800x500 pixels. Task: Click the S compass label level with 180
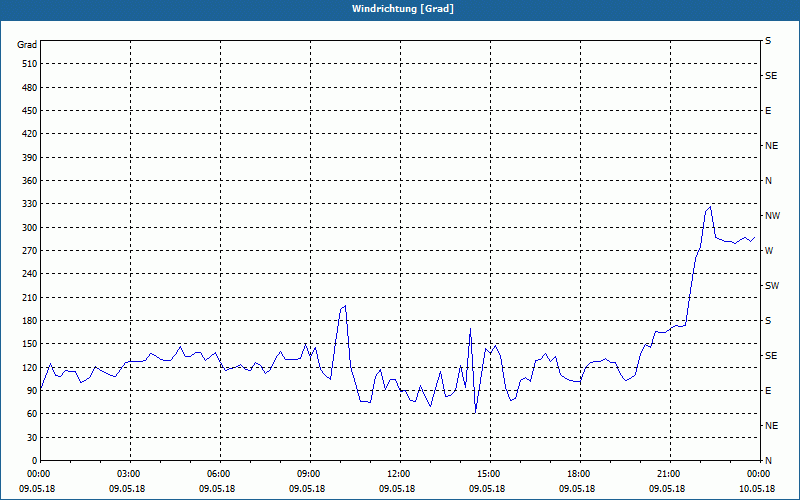tap(768, 321)
